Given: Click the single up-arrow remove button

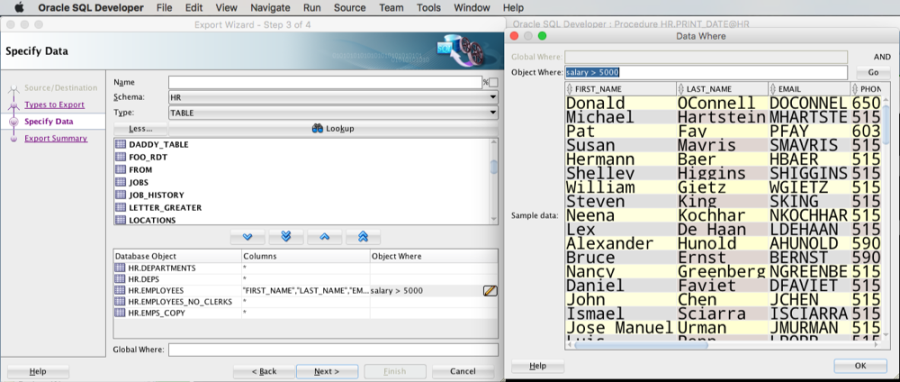Looking at the screenshot, I should pyautogui.click(x=324, y=237).
